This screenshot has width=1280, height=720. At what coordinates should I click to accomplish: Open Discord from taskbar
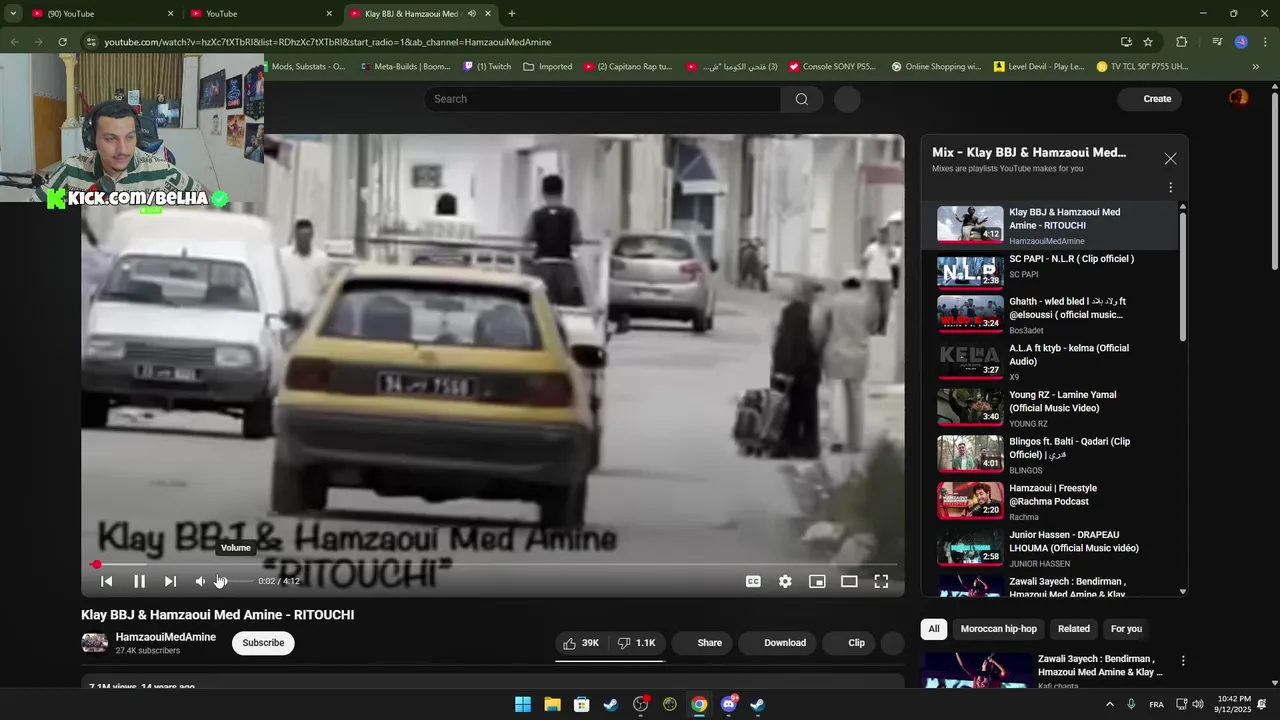pyautogui.click(x=728, y=705)
